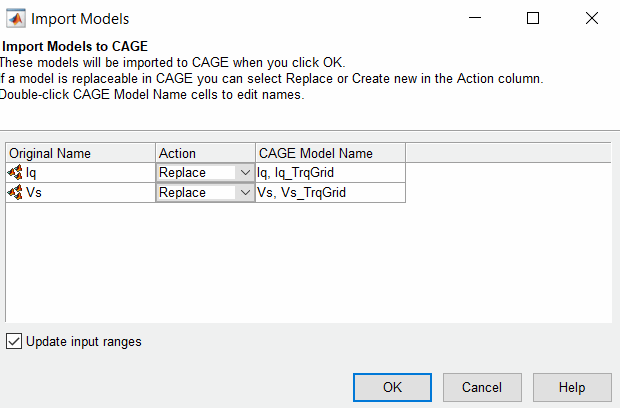Click the model icon beside Iq

click(15, 172)
